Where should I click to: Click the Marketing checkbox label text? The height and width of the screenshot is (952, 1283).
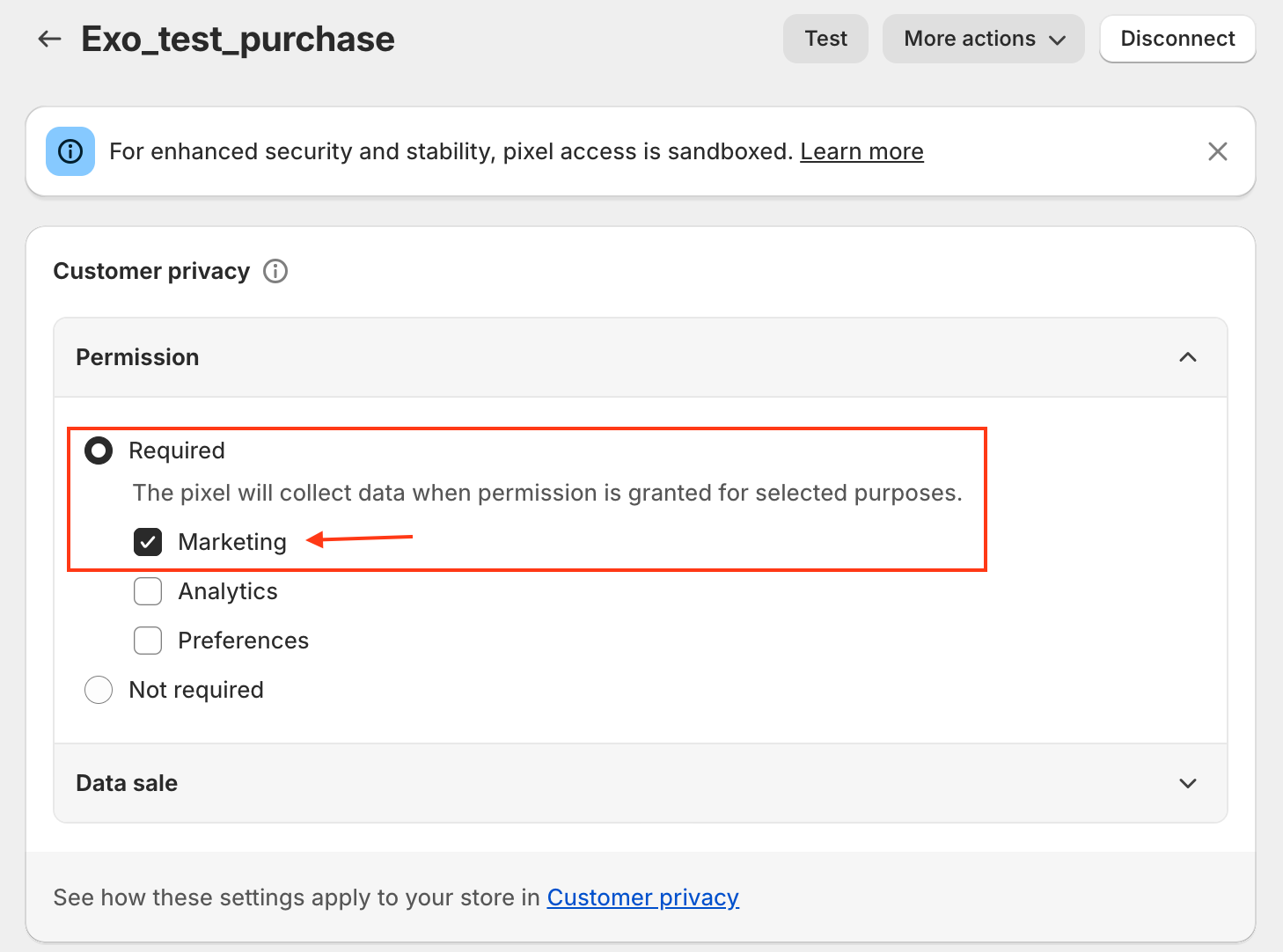[232, 542]
